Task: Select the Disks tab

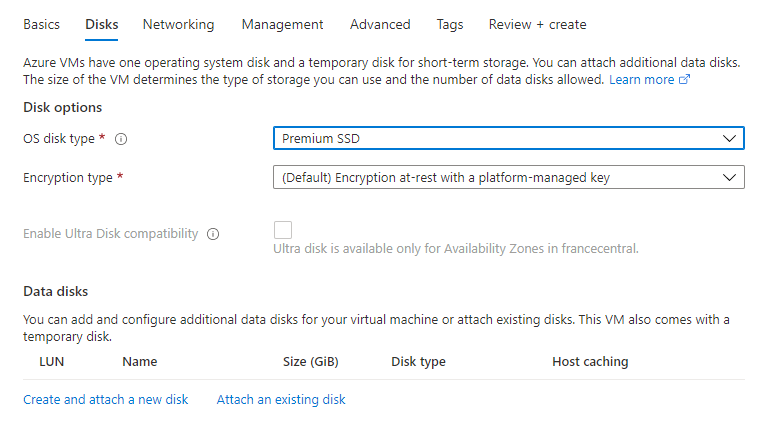Action: pos(101,24)
